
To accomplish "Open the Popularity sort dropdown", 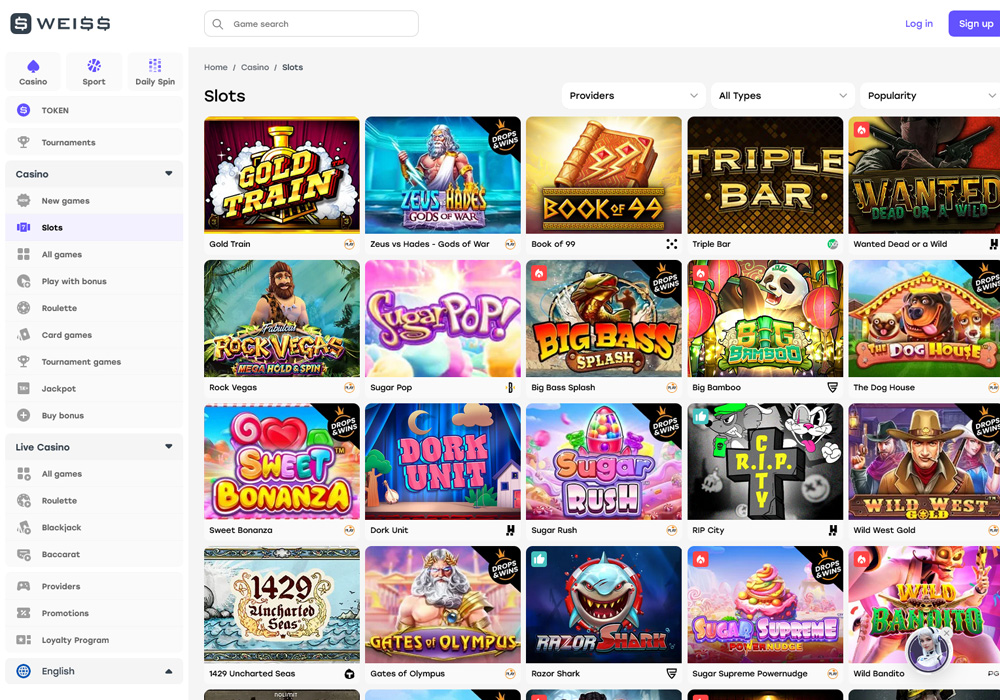I will click(x=932, y=96).
